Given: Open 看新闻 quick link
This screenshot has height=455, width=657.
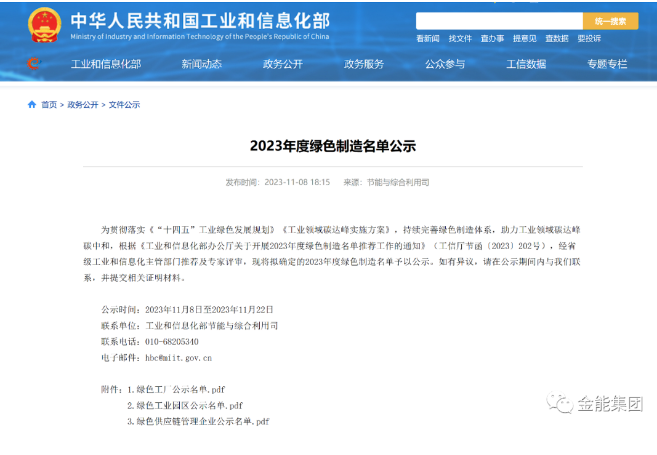Looking at the screenshot, I should click(427, 39).
